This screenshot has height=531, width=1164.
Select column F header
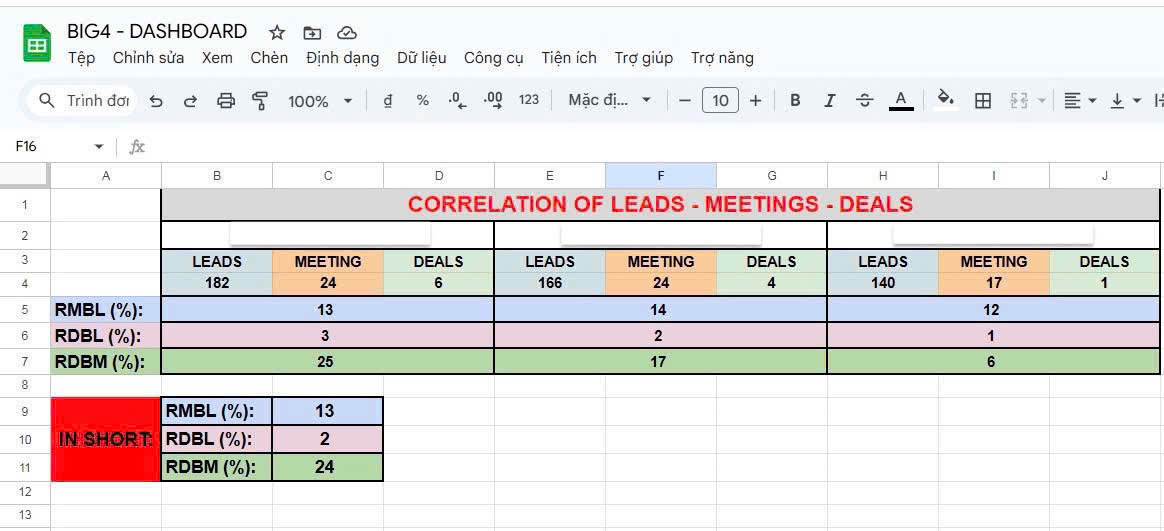point(661,175)
